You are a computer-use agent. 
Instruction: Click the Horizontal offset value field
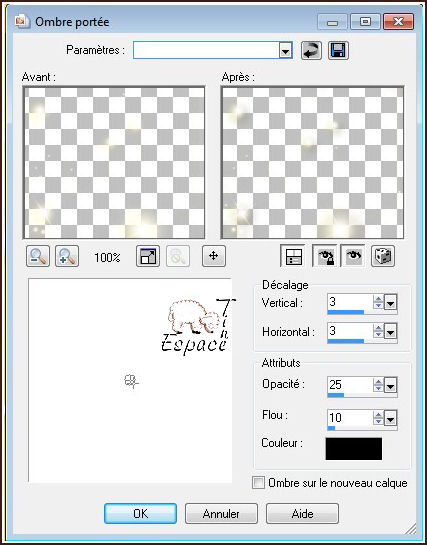350,332
